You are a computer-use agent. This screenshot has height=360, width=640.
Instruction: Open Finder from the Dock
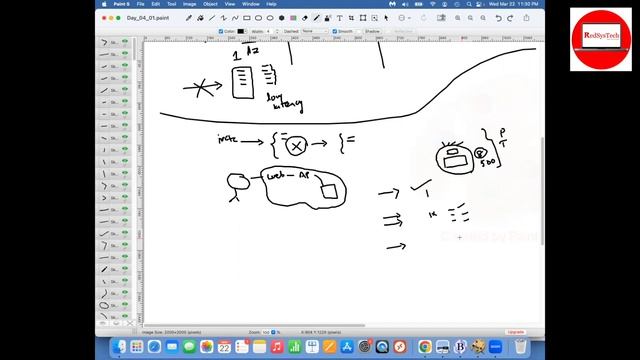(119, 347)
